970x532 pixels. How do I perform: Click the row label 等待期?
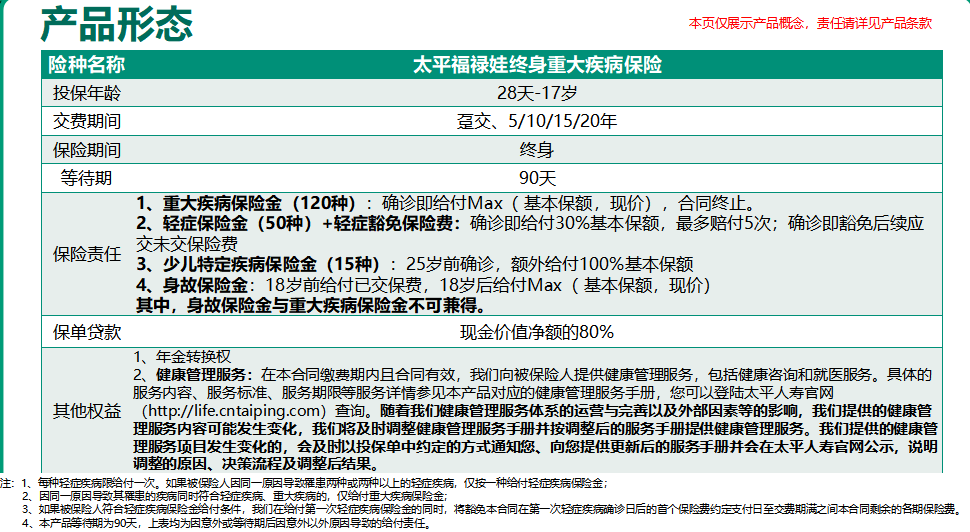87,178
